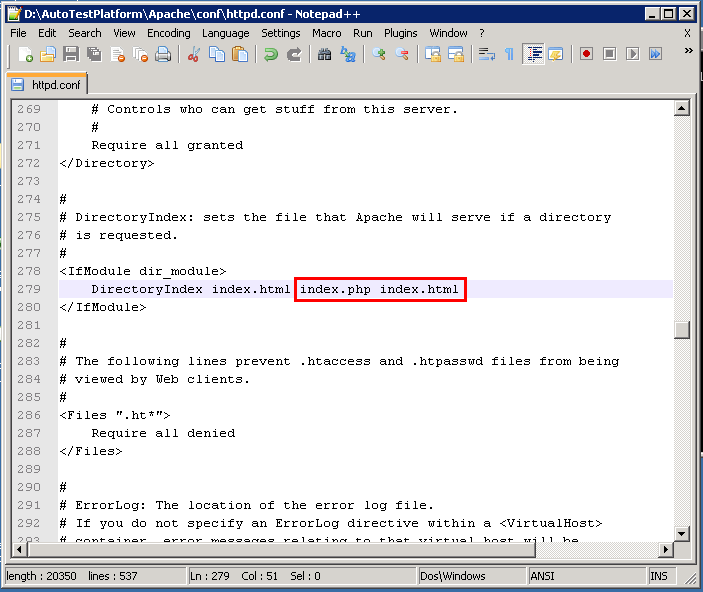The width and height of the screenshot is (703, 592).
Task: Open the Encoding menu
Action: click(x=168, y=33)
